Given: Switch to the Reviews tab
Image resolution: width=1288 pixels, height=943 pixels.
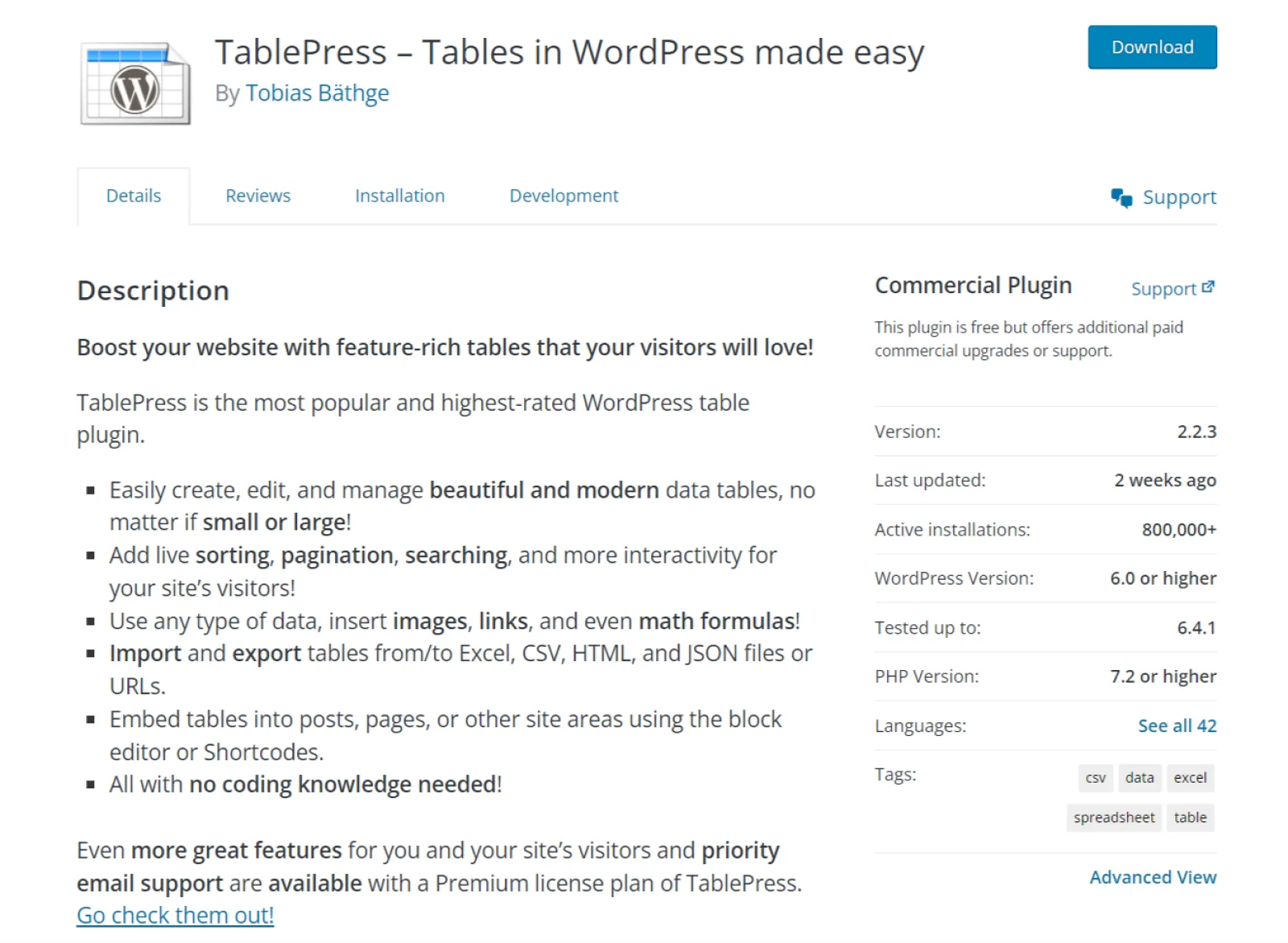Looking at the screenshot, I should [x=258, y=196].
